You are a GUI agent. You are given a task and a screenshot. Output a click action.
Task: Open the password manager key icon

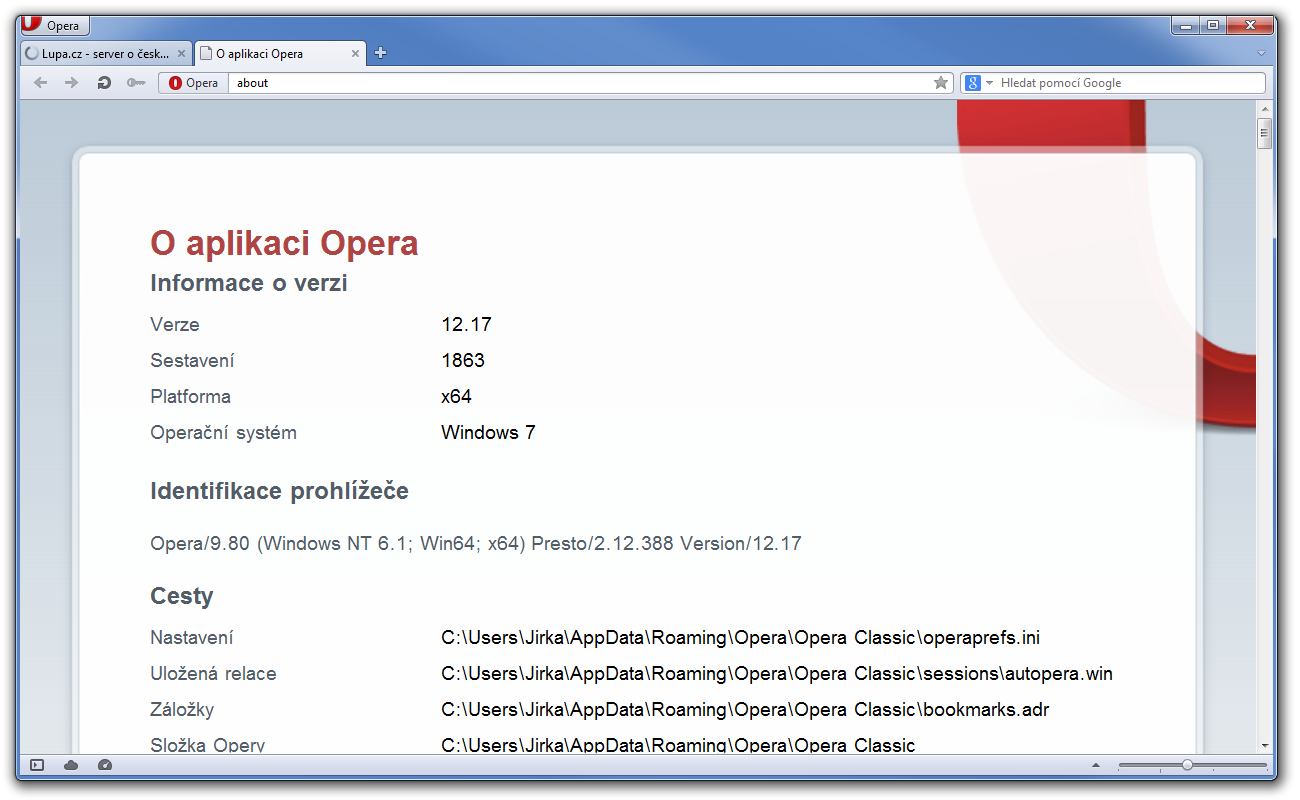[x=136, y=83]
